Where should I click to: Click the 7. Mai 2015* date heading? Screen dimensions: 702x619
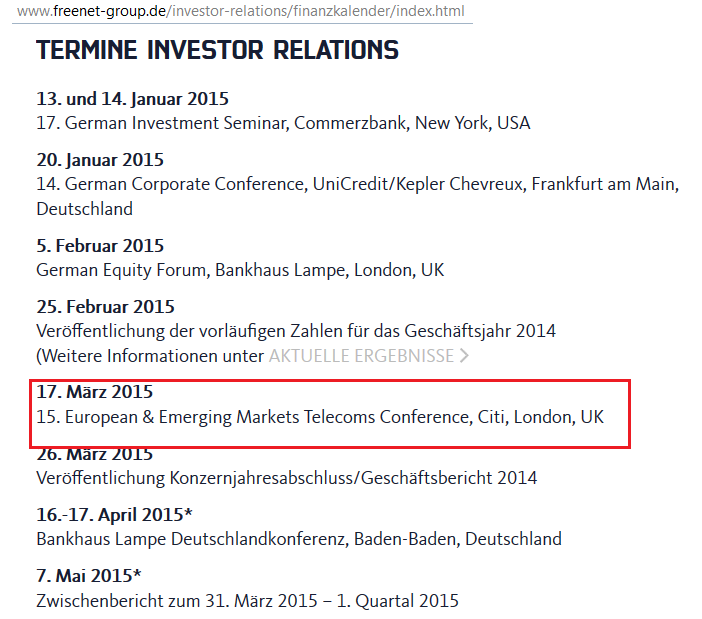click(x=89, y=576)
